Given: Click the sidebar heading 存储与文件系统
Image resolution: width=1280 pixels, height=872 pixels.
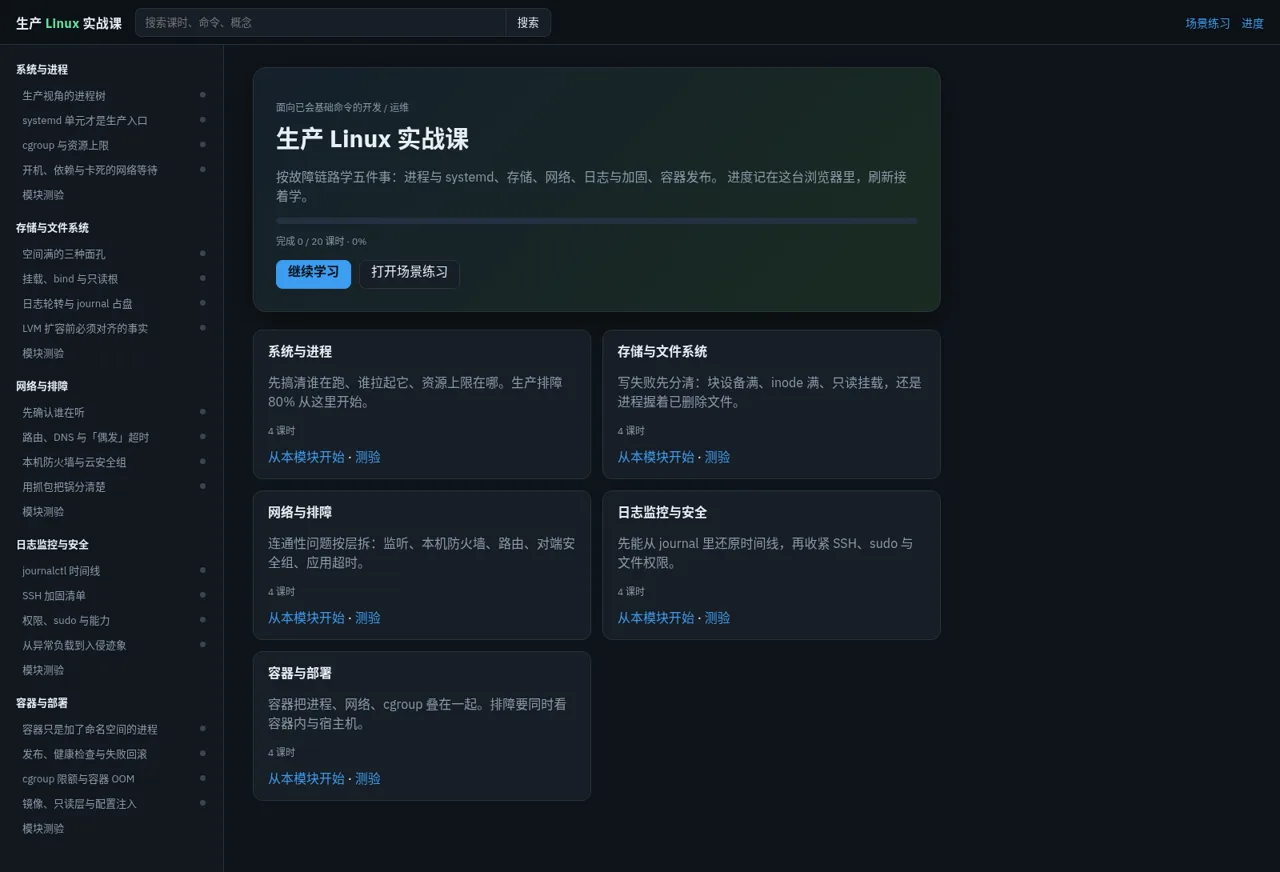Looking at the screenshot, I should pos(52,228).
